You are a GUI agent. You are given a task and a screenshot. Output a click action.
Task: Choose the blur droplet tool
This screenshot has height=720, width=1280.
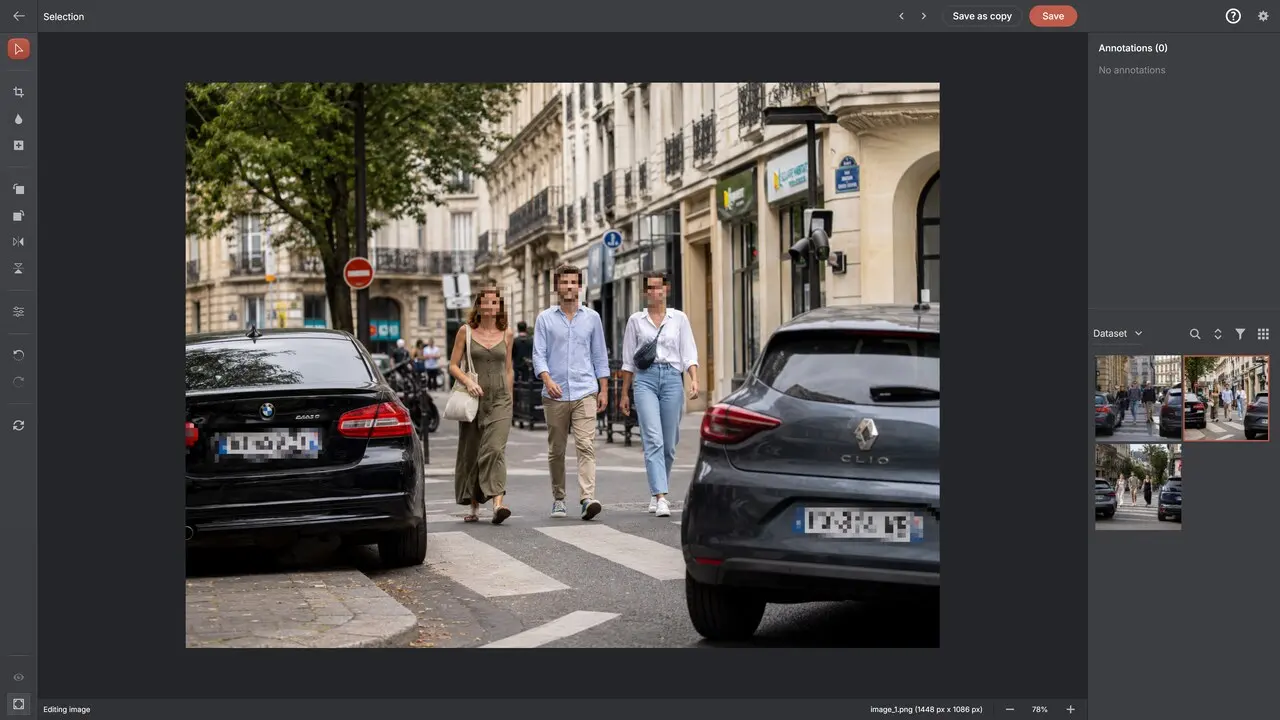[x=18, y=119]
